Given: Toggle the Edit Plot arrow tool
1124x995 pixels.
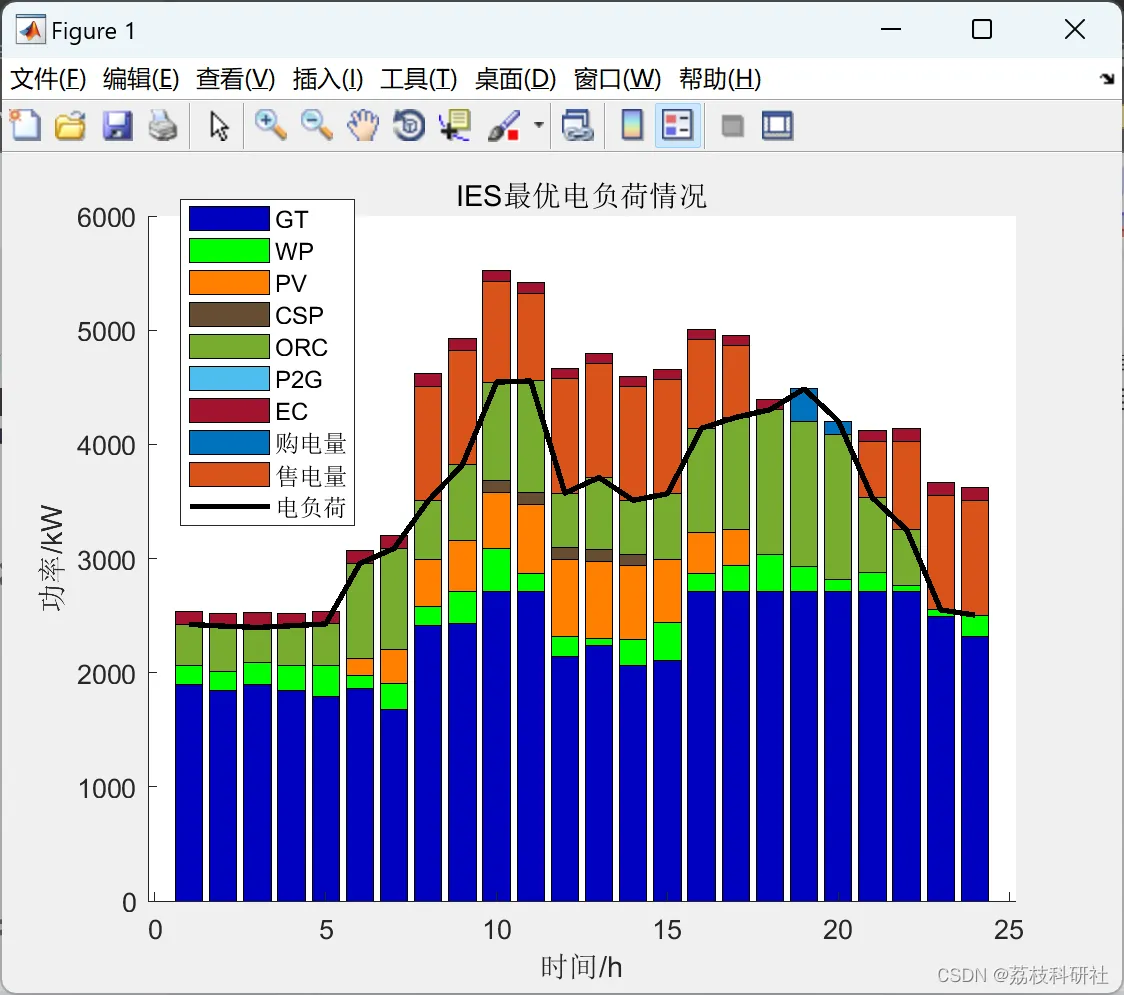Looking at the screenshot, I should pos(219,125).
